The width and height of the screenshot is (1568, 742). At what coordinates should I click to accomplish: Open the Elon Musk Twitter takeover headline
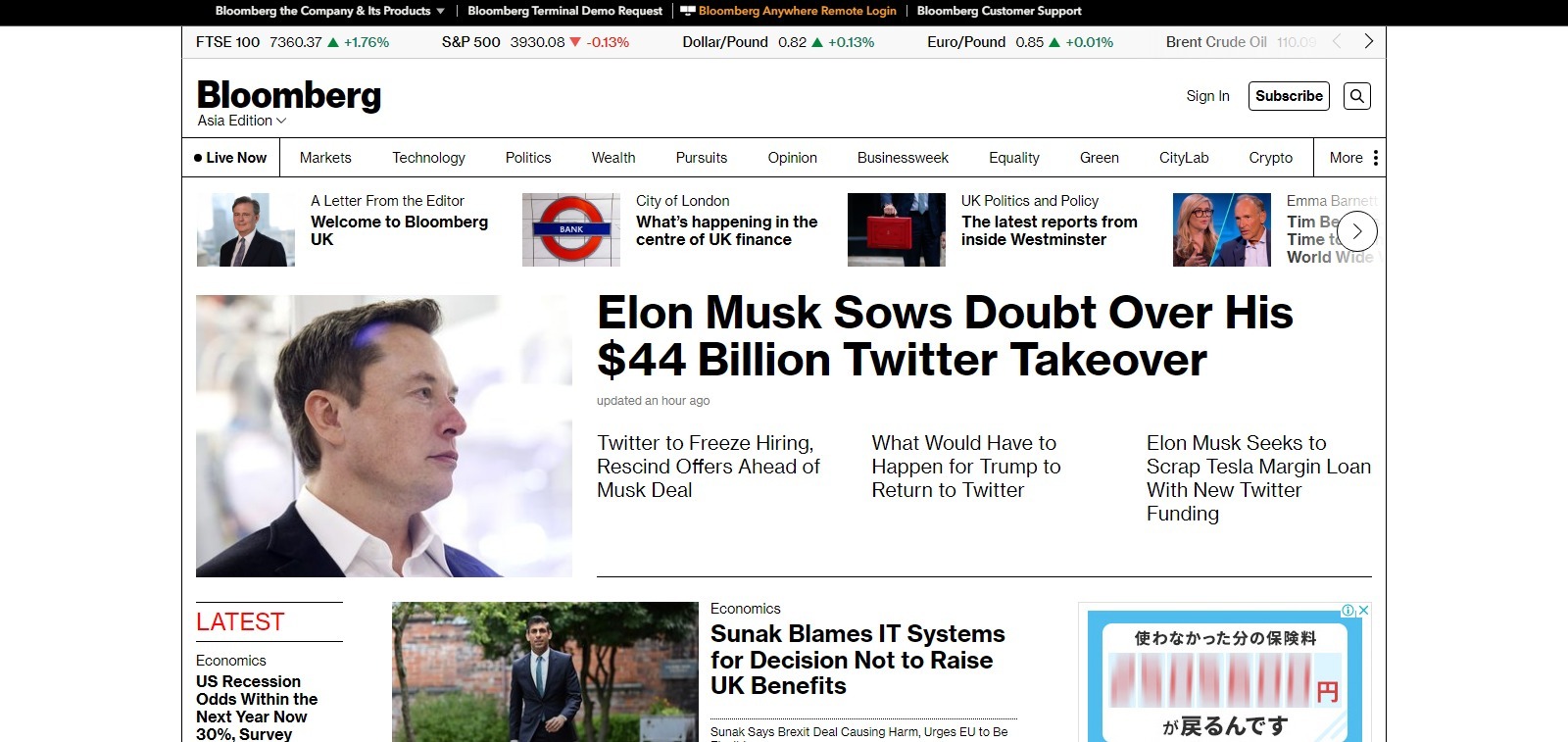click(x=944, y=336)
